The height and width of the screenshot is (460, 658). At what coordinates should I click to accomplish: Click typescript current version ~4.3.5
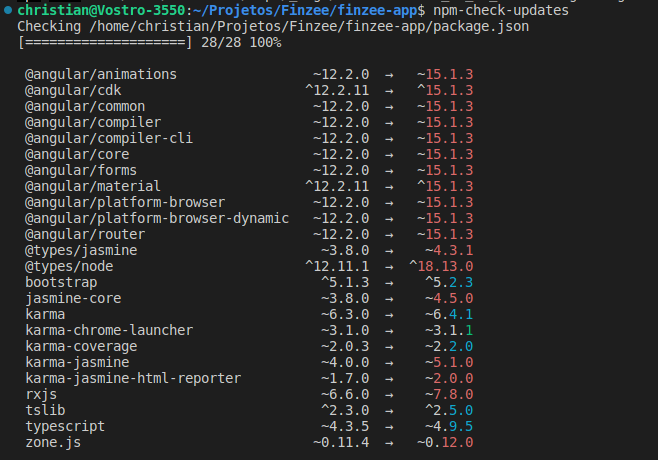click(345, 426)
